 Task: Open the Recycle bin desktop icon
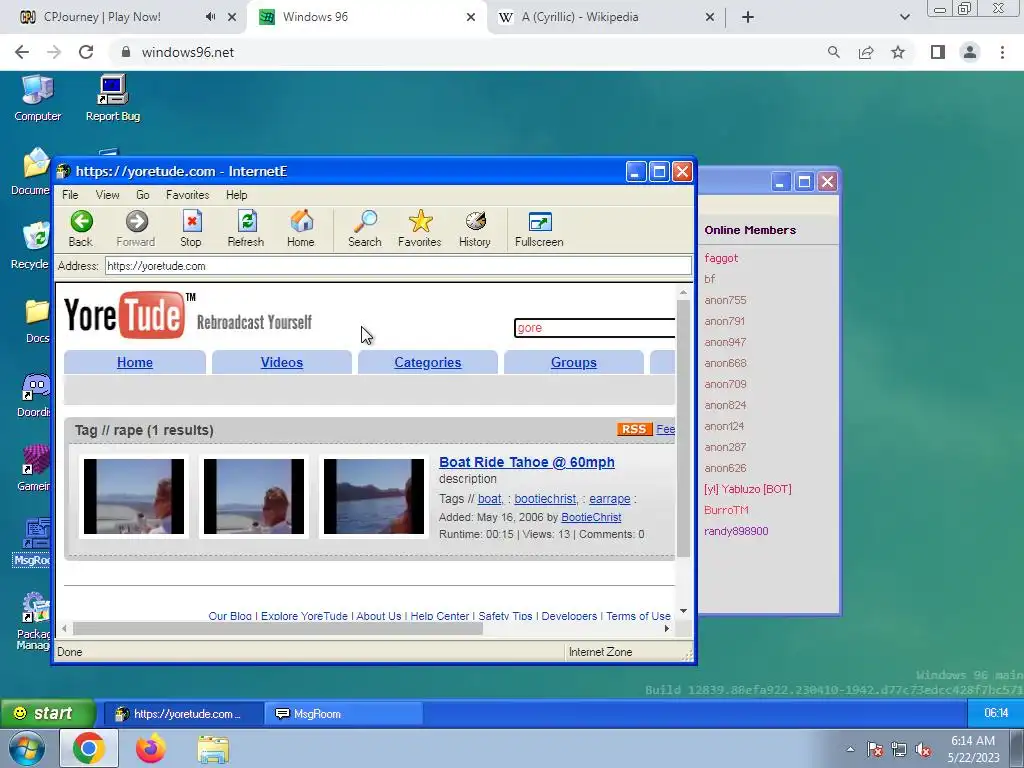[31, 246]
